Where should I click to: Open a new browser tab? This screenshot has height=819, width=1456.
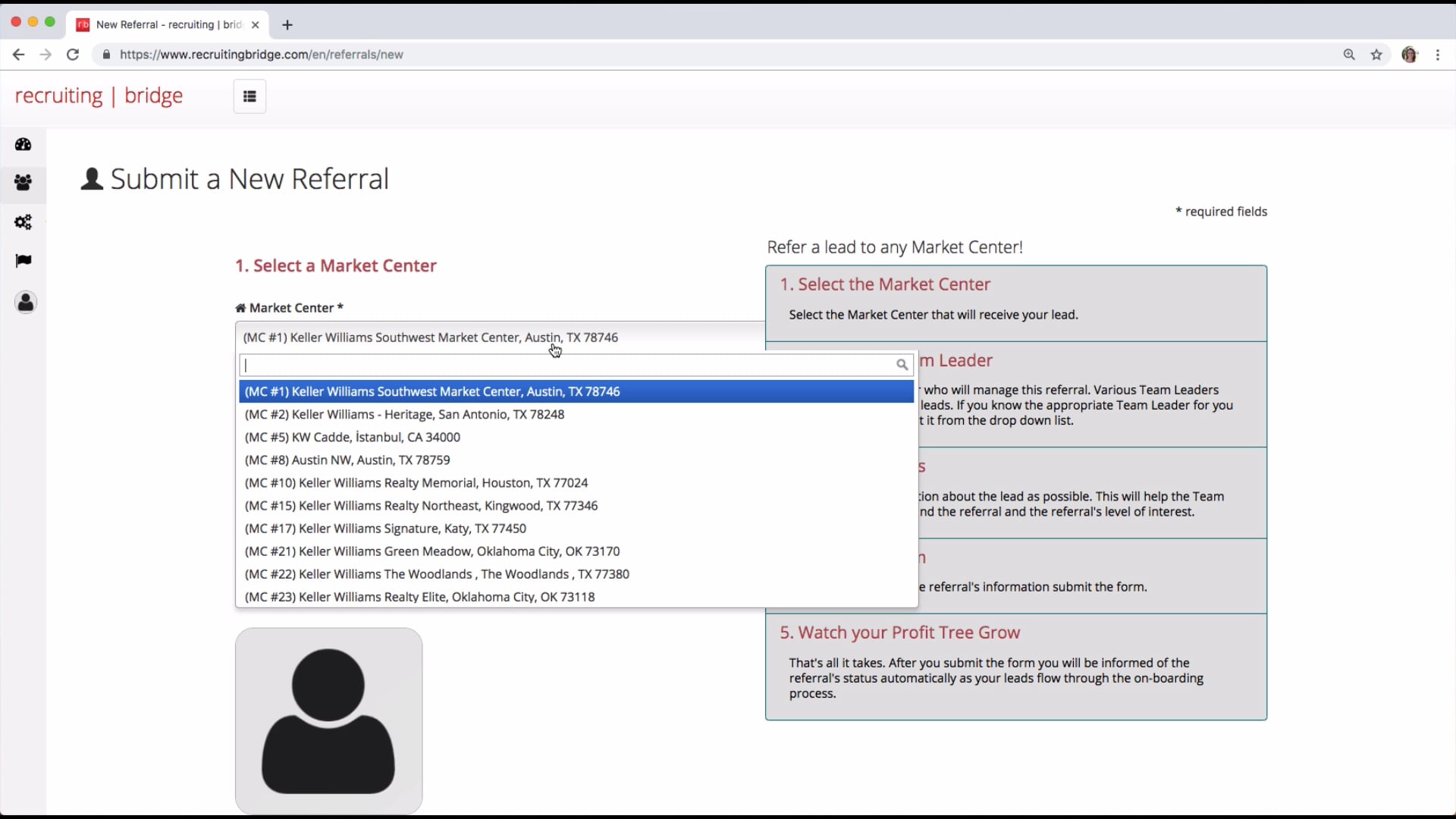point(287,25)
